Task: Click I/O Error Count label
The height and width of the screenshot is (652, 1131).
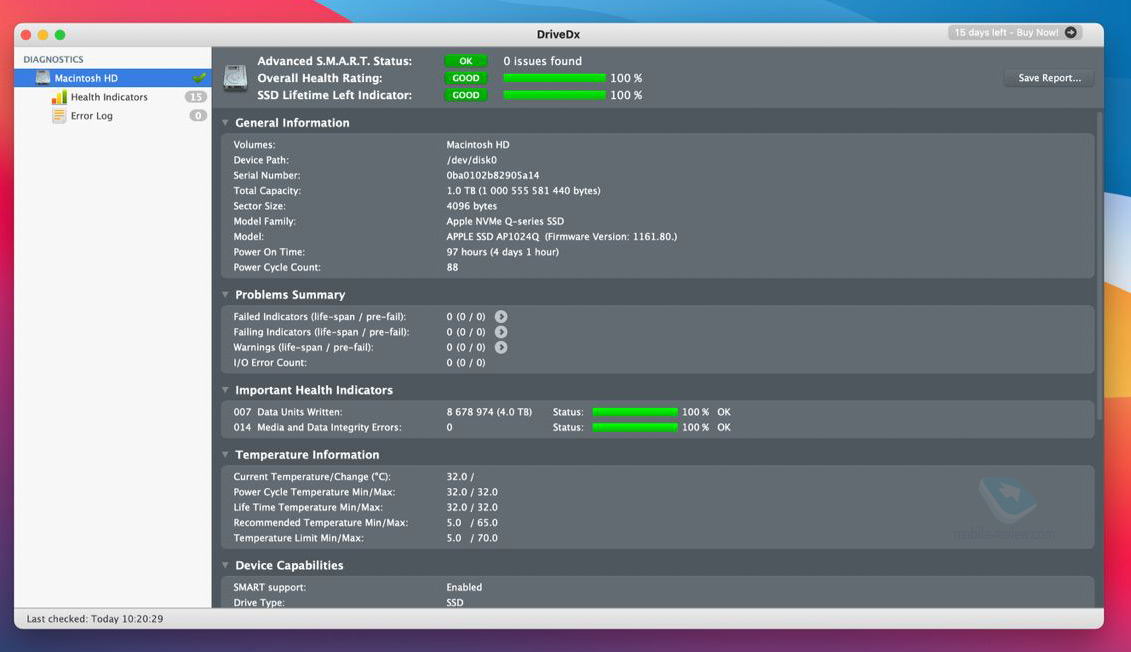Action: 270,363
